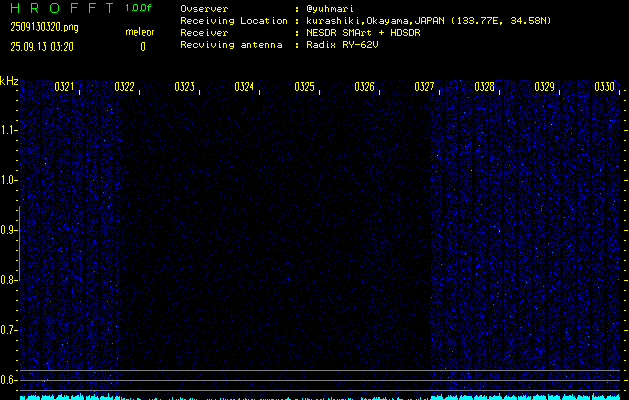
Task: Click the 0.7 frequency axis label
Action: pos(8,330)
